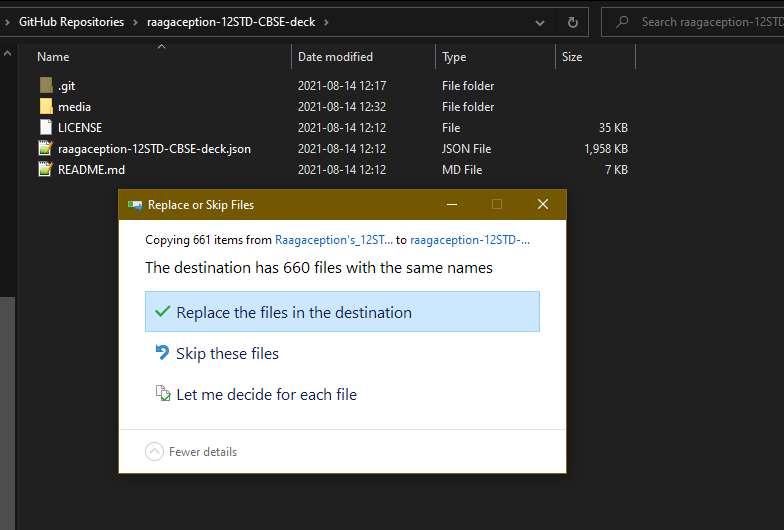
Task: Collapse dialog with Fewer details
Action: point(192,452)
